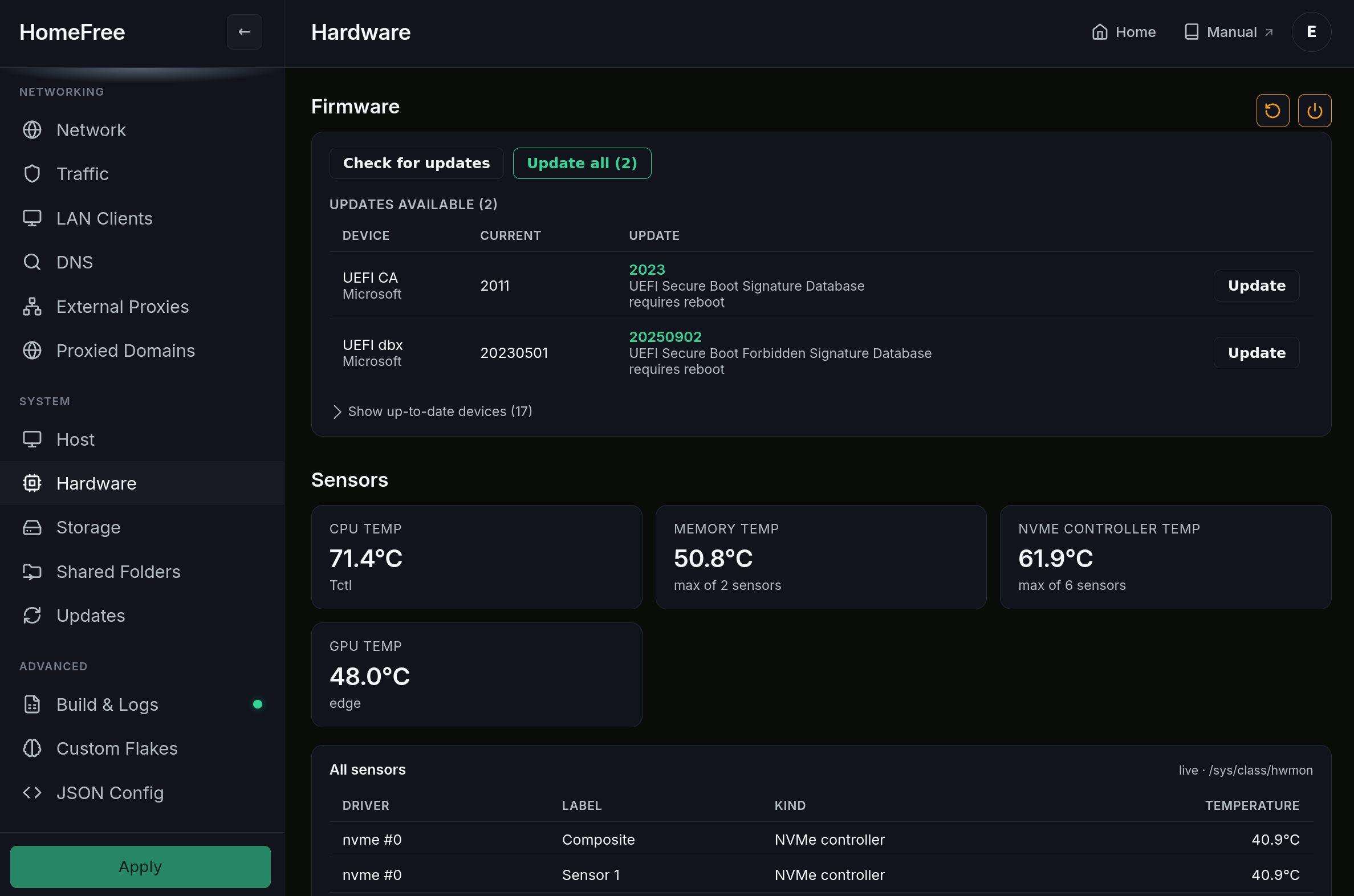Image resolution: width=1354 pixels, height=896 pixels.
Task: Click the live /sys/class/hwmon label
Action: tap(1246, 770)
